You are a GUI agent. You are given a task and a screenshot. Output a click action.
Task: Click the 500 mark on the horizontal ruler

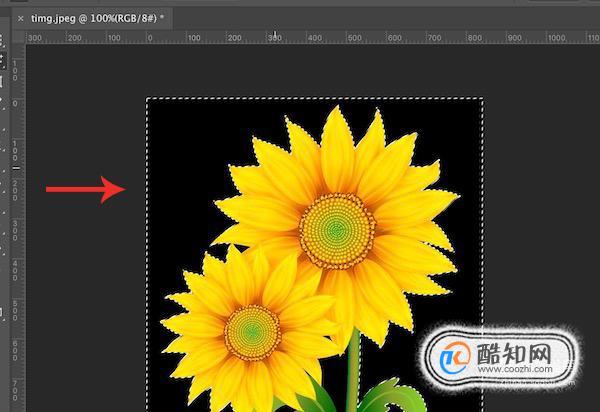coord(354,38)
